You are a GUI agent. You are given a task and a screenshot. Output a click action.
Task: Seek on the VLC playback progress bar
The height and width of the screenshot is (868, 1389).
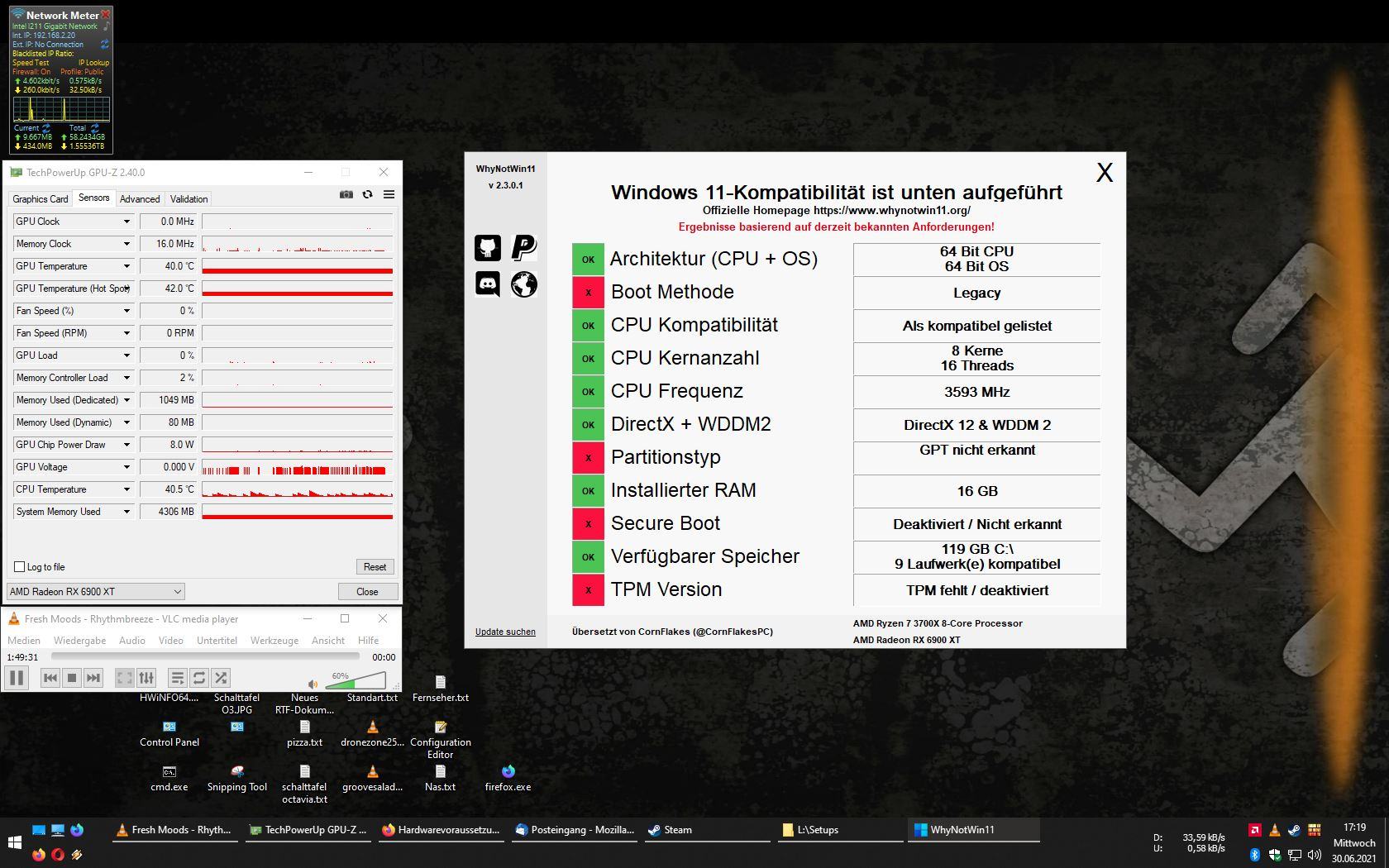tap(205, 656)
